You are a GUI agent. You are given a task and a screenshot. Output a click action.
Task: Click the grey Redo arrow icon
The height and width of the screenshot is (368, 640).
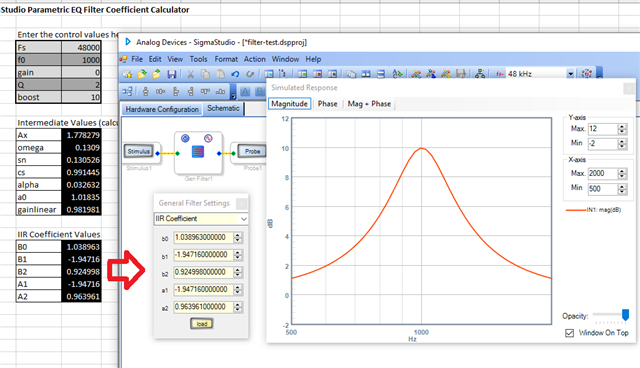point(250,74)
